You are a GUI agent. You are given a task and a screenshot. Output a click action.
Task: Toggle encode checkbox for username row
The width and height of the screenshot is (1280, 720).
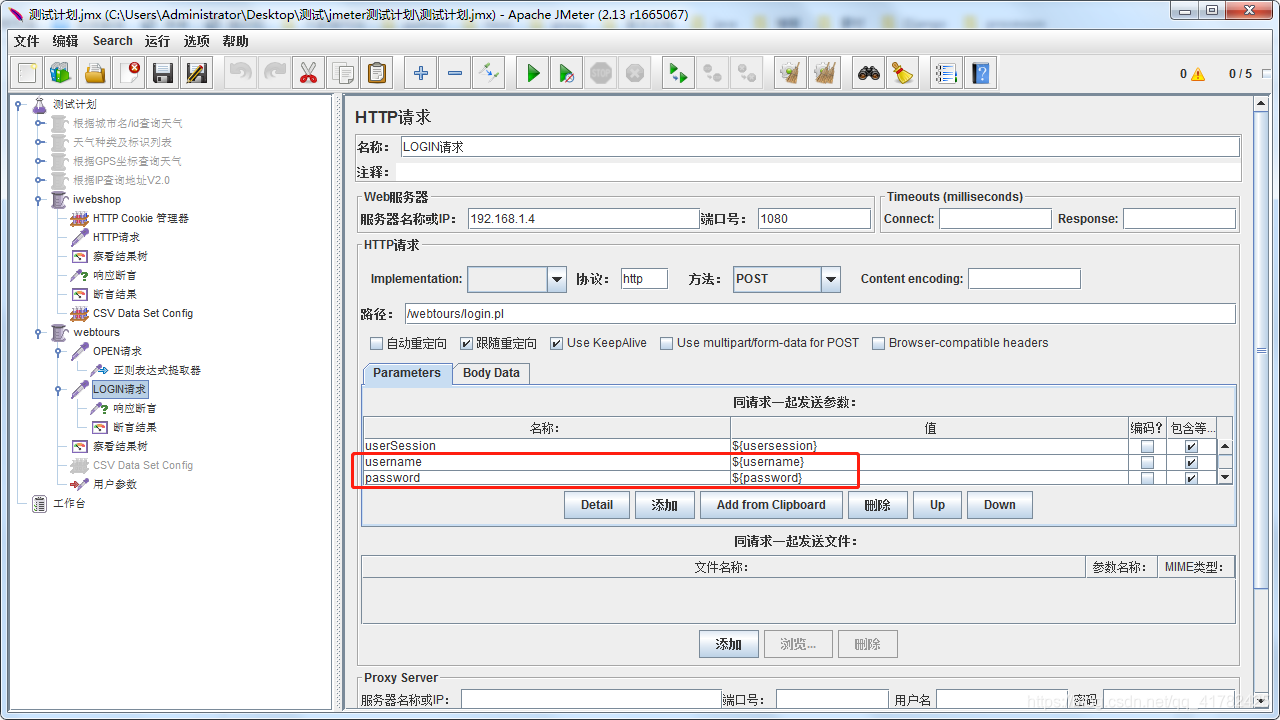click(x=1147, y=463)
